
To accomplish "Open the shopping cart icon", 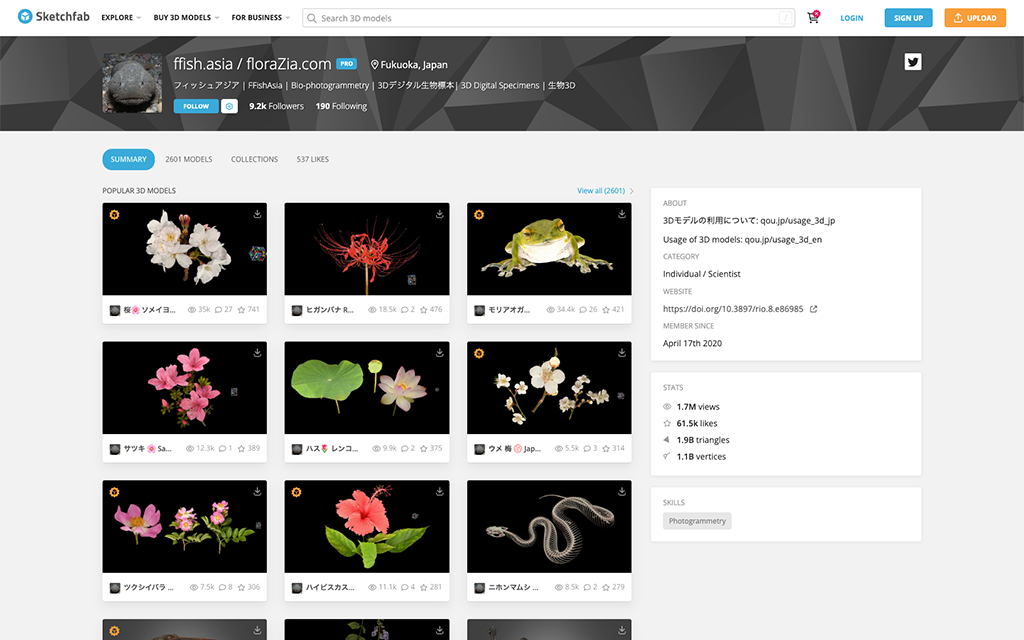I will [812, 18].
